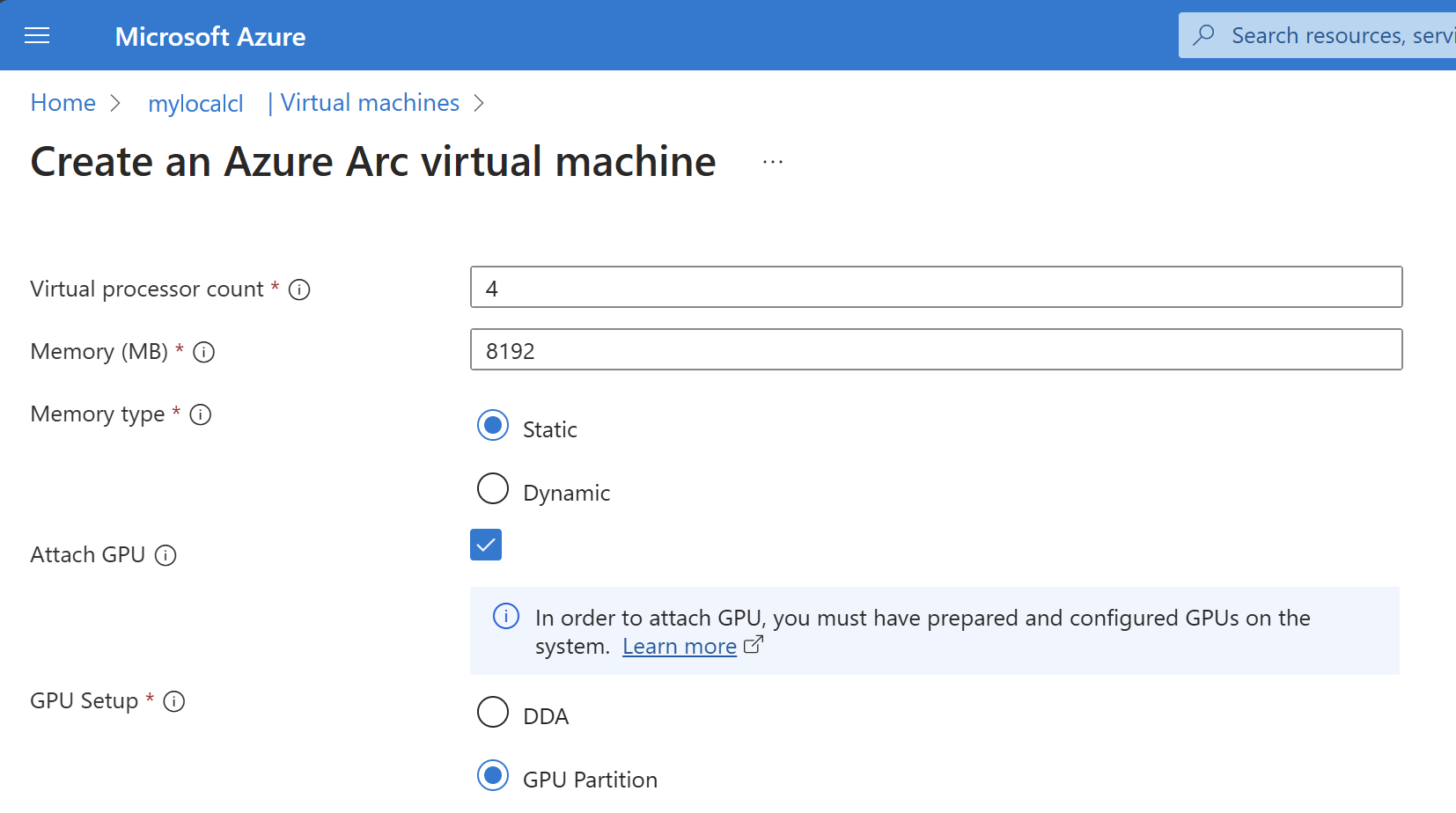Show info tooltip for Memory (MB)
Viewport: 1456px width, 813px height.
click(x=204, y=352)
